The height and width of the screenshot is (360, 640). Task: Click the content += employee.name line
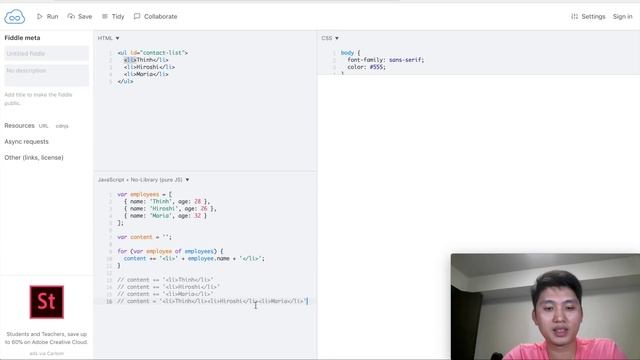(194, 258)
